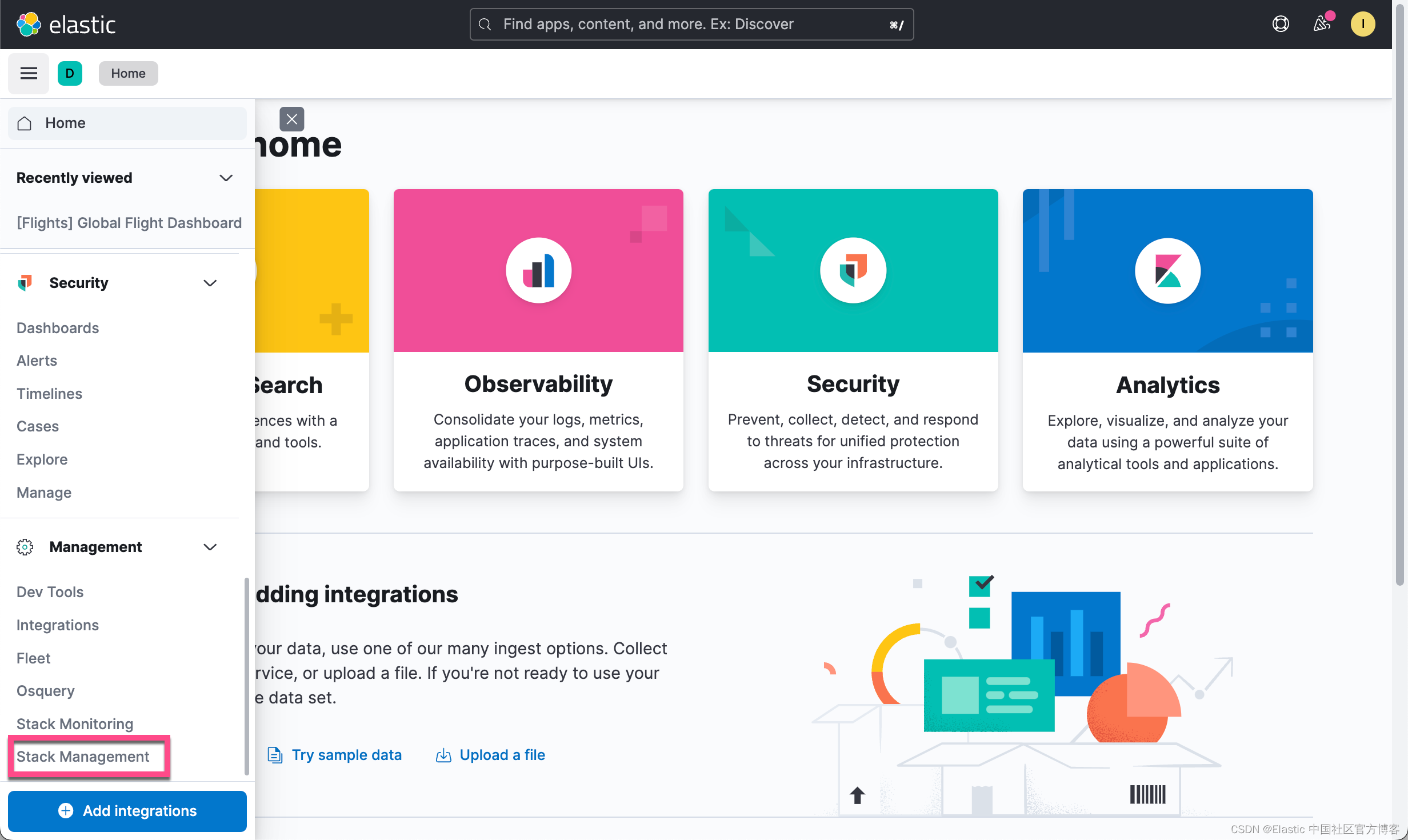Click the Add integrations button
Image resolution: width=1408 pixels, height=840 pixels.
coord(127,811)
